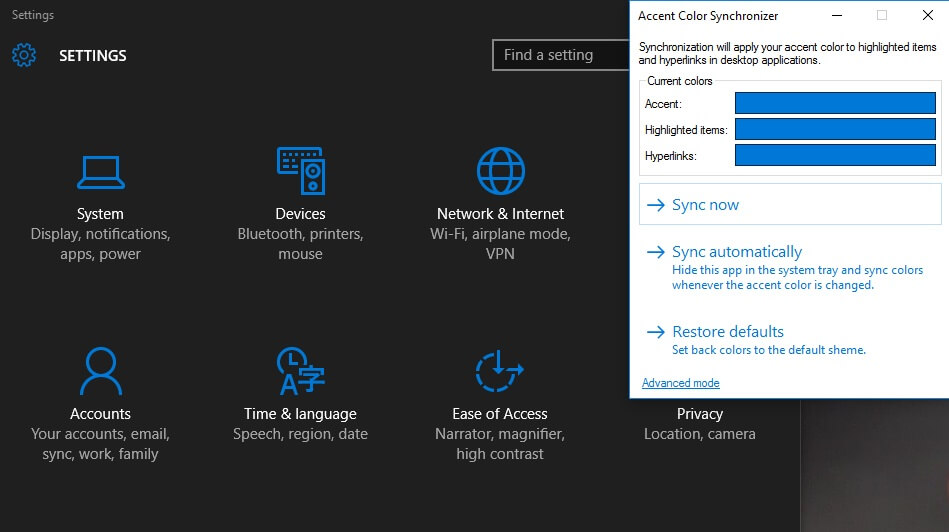Click the SETTINGS heading text
Screen dimensions: 949x532
[x=93, y=56]
